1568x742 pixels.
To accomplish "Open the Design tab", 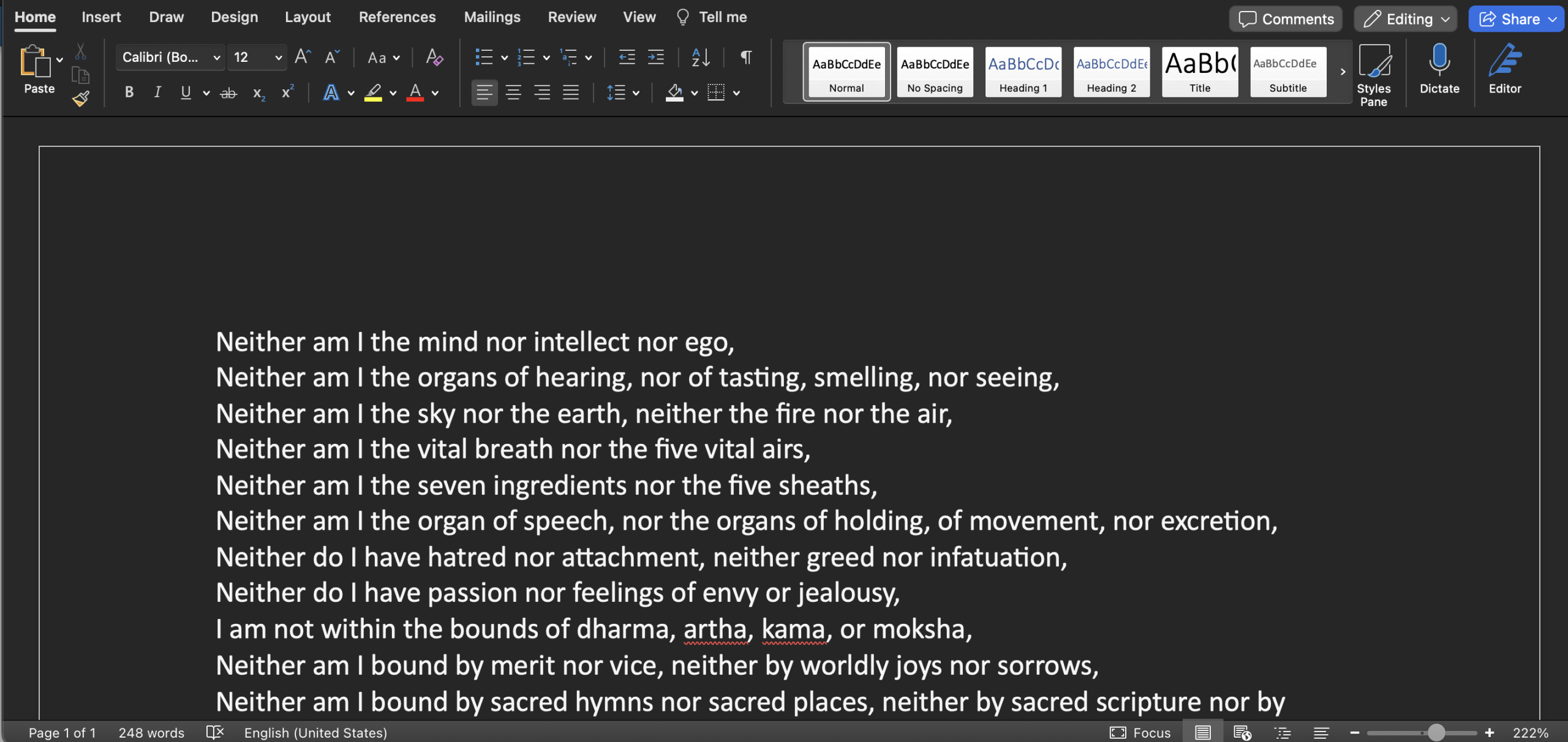I will tap(235, 17).
